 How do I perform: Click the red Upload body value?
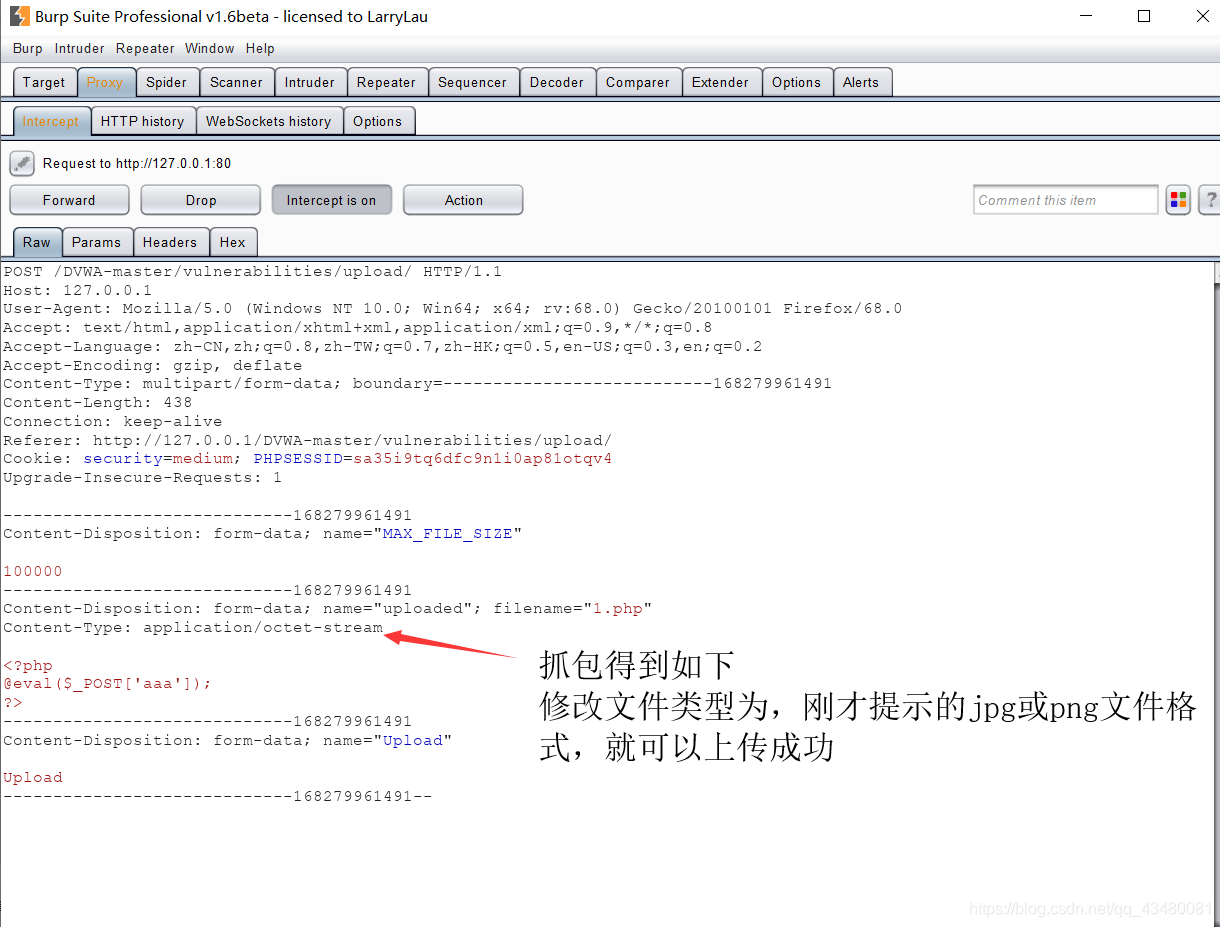[33, 777]
